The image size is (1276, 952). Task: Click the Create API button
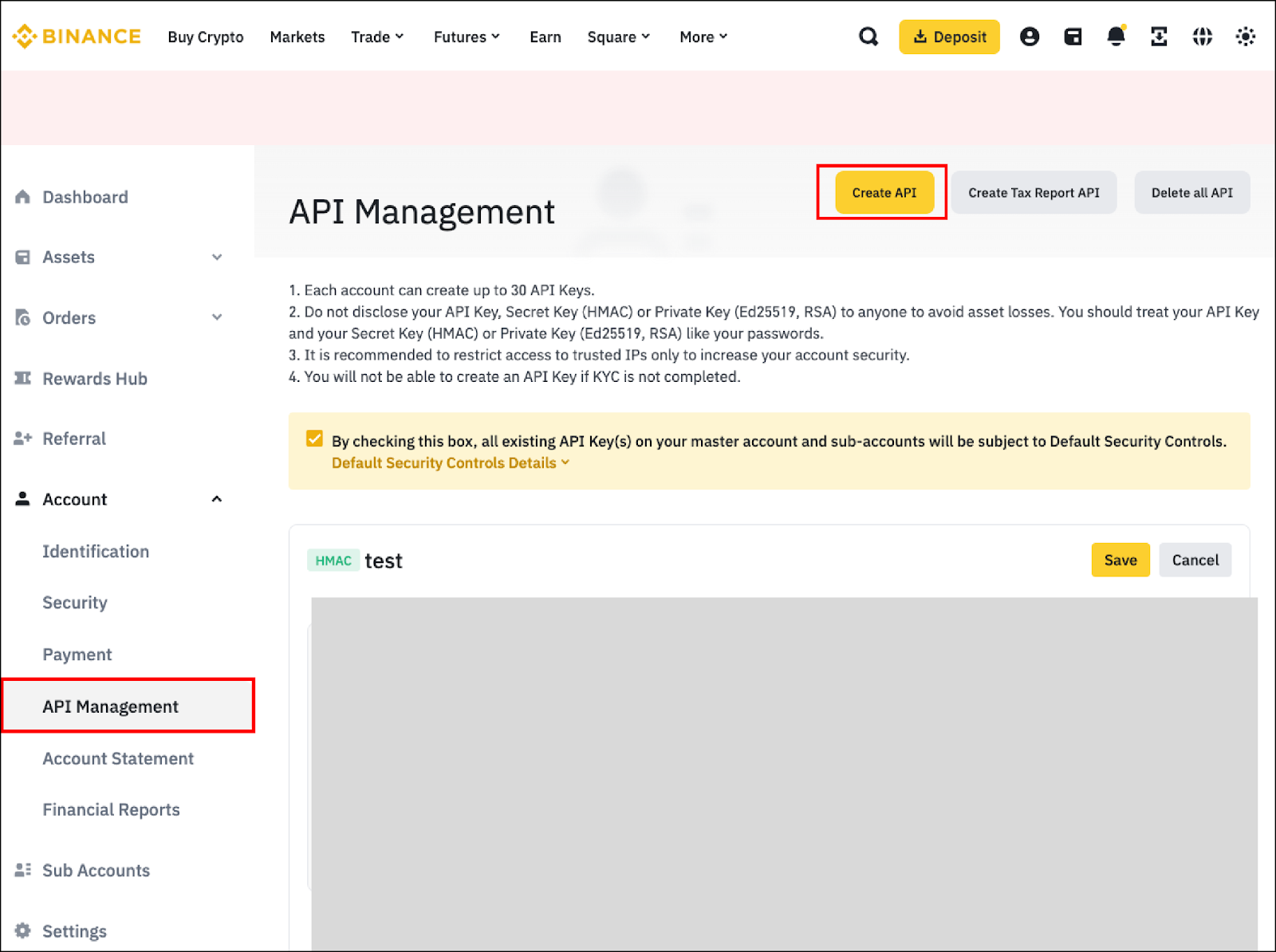click(884, 193)
